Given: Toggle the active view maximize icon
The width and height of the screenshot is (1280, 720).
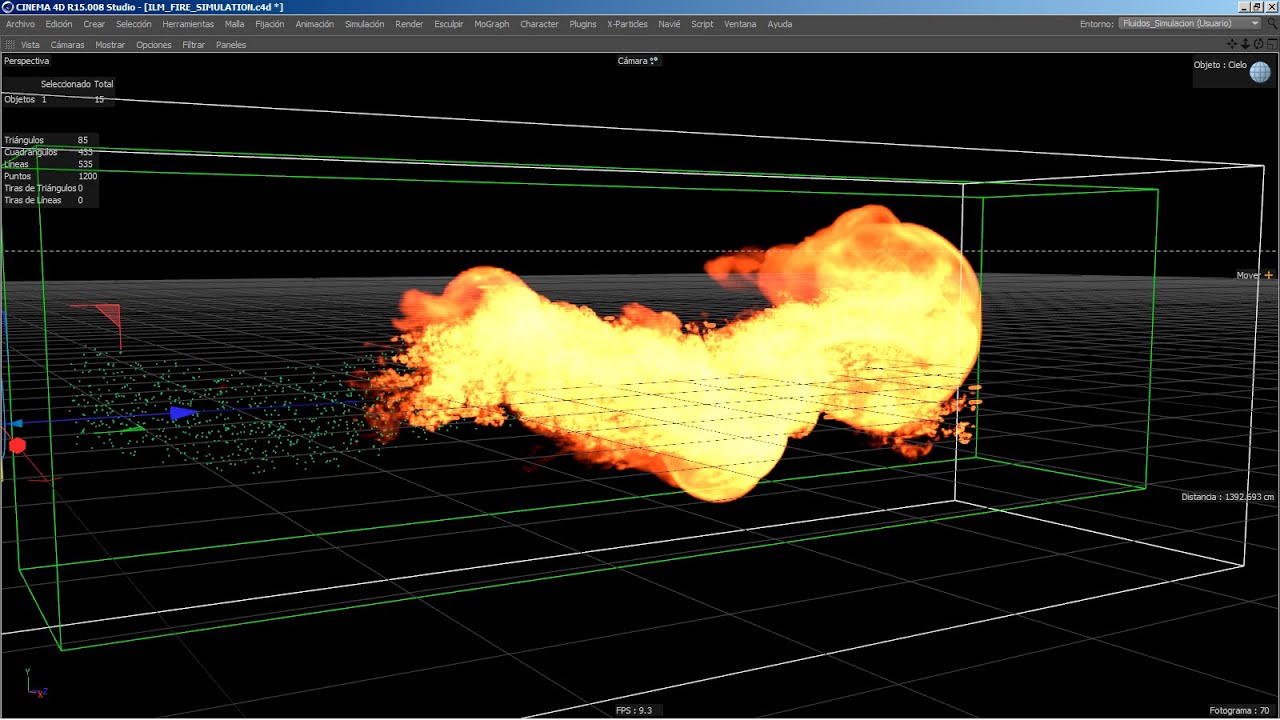Looking at the screenshot, I should click(x=1271, y=44).
